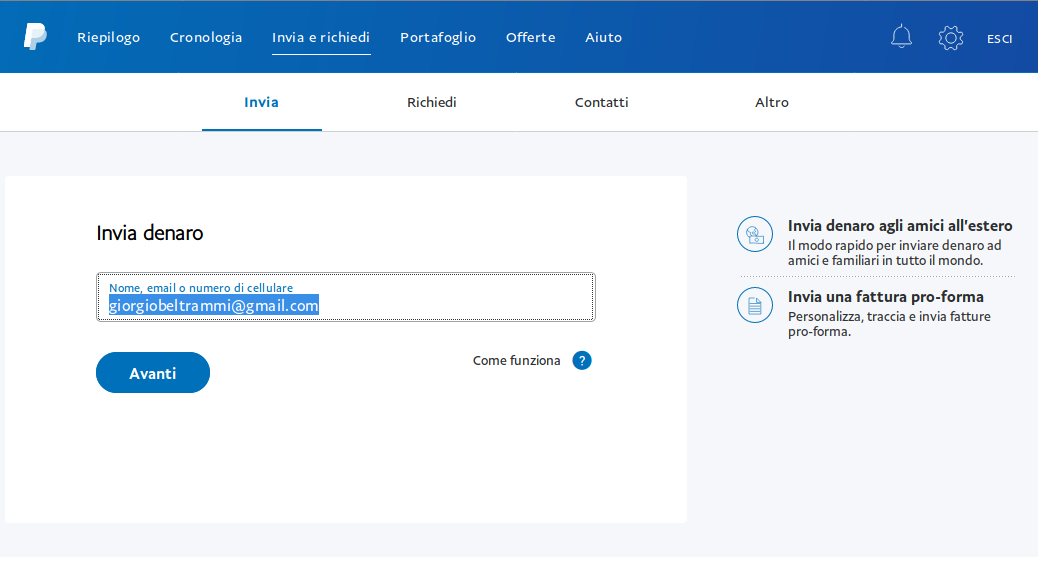
Task: Open Aiuto in the header menu
Action: [x=603, y=37]
